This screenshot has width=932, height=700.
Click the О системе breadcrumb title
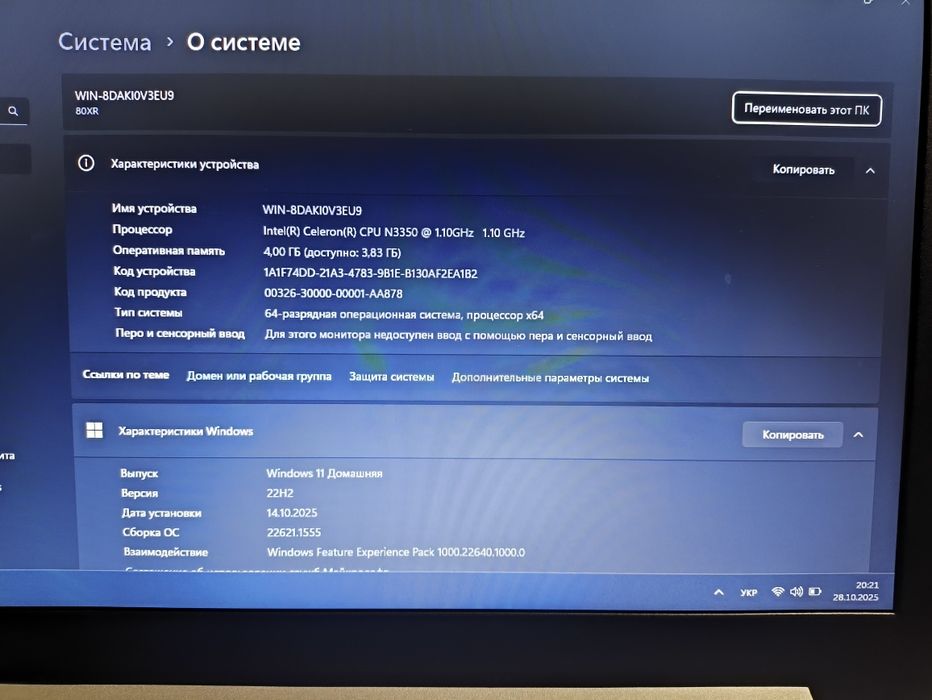tap(244, 42)
